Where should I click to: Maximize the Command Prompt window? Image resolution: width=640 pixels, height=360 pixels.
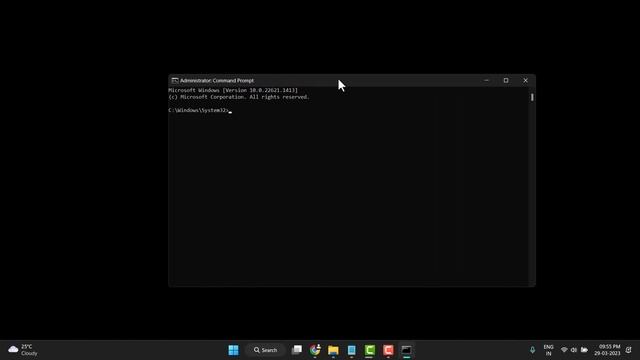click(x=506, y=80)
